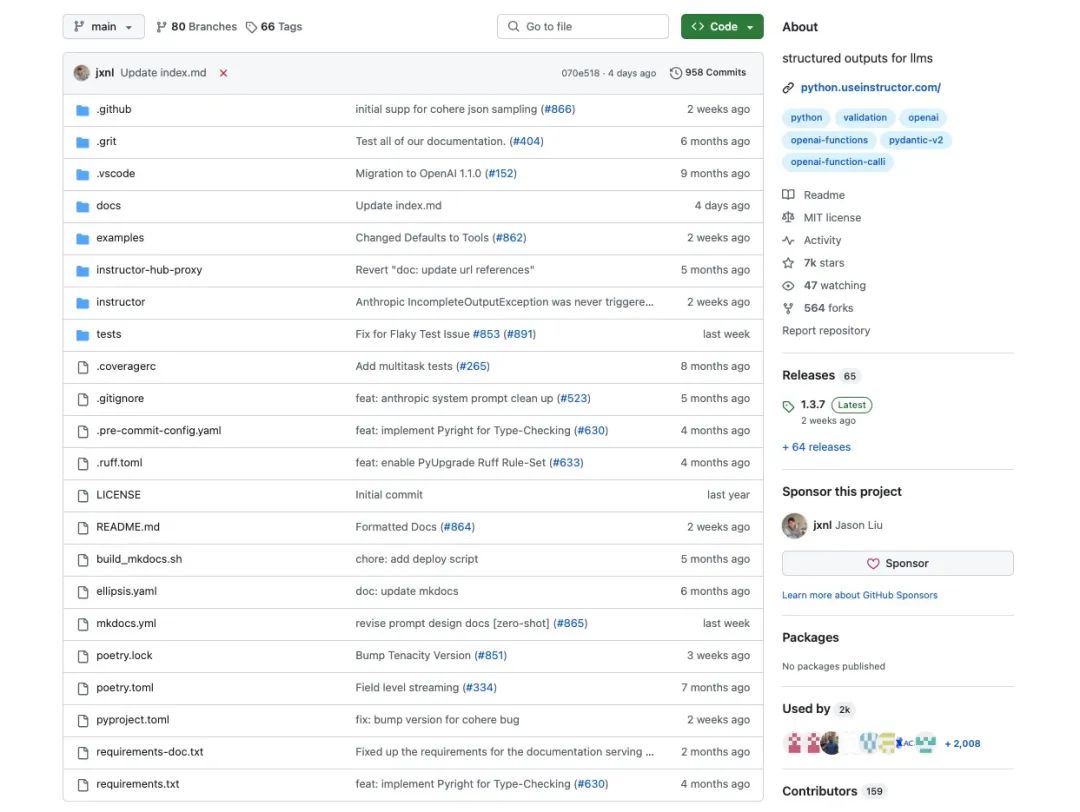Open the pyproject.toml file

pos(133,720)
